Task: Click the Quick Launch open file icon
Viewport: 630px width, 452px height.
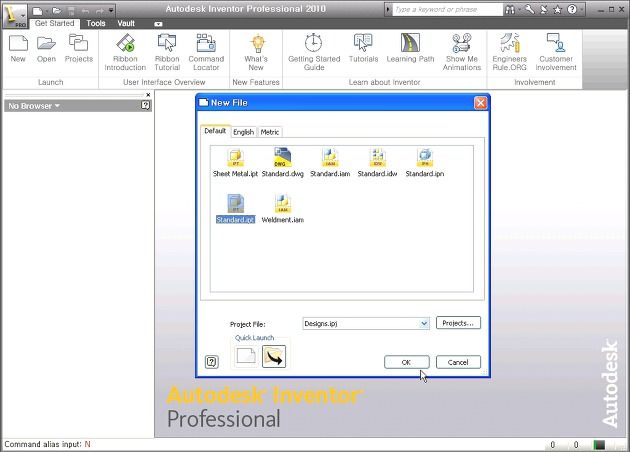Action: click(274, 356)
